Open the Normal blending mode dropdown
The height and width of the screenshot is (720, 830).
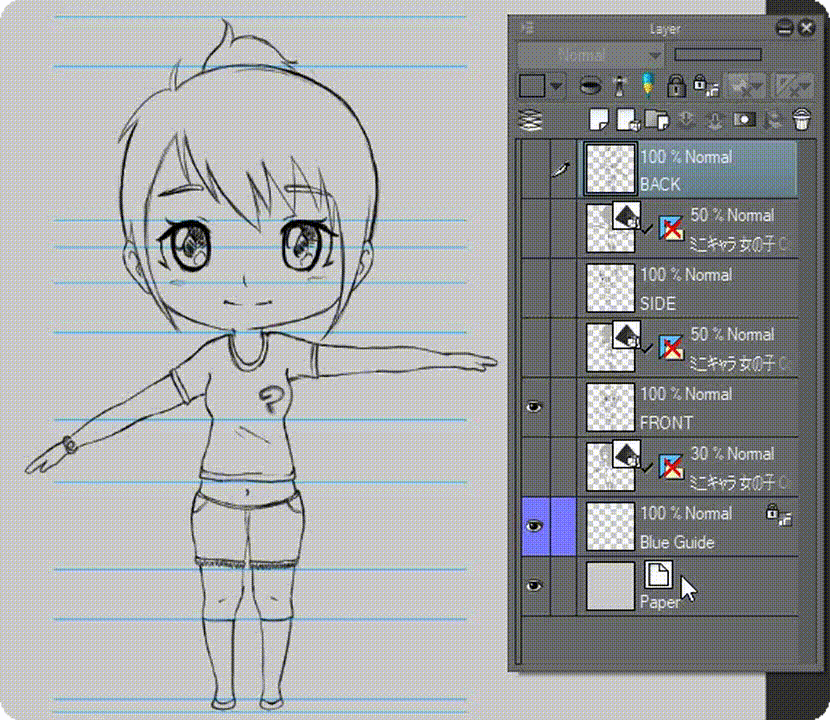click(x=591, y=55)
